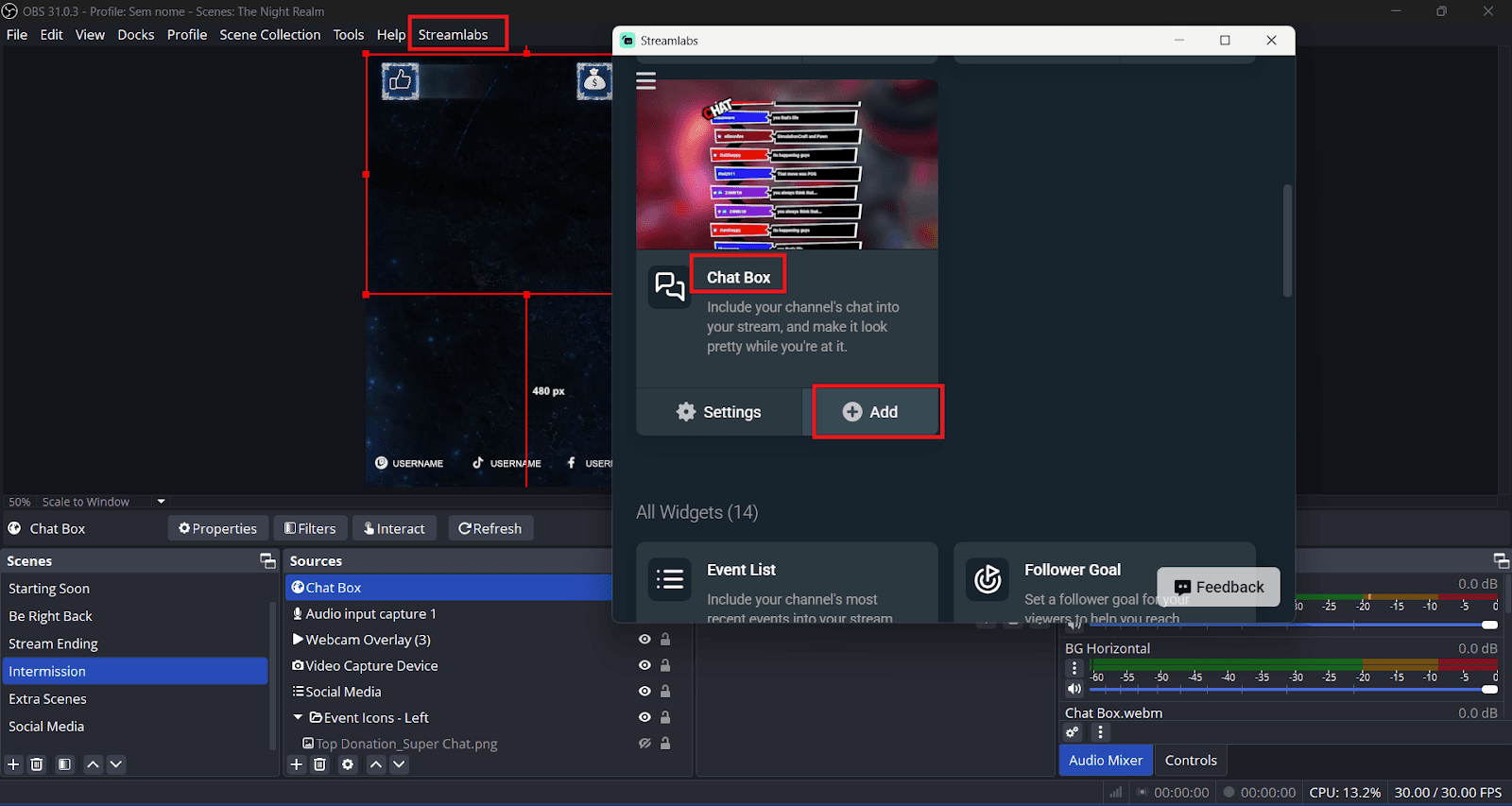The height and width of the screenshot is (806, 1512).
Task: Click the Streamlabs window vertical scrollbar
Action: click(x=1287, y=241)
